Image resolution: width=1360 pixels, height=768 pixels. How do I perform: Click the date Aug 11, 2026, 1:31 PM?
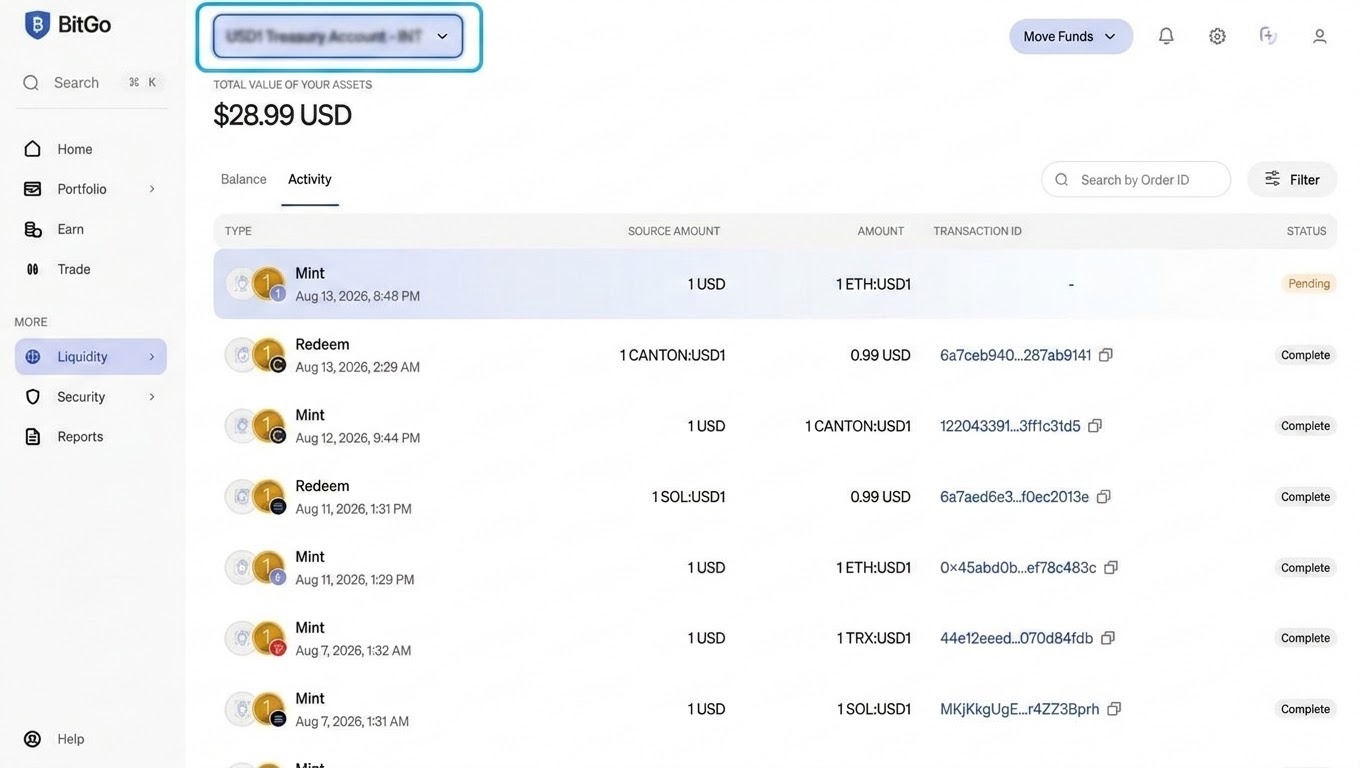pos(354,509)
